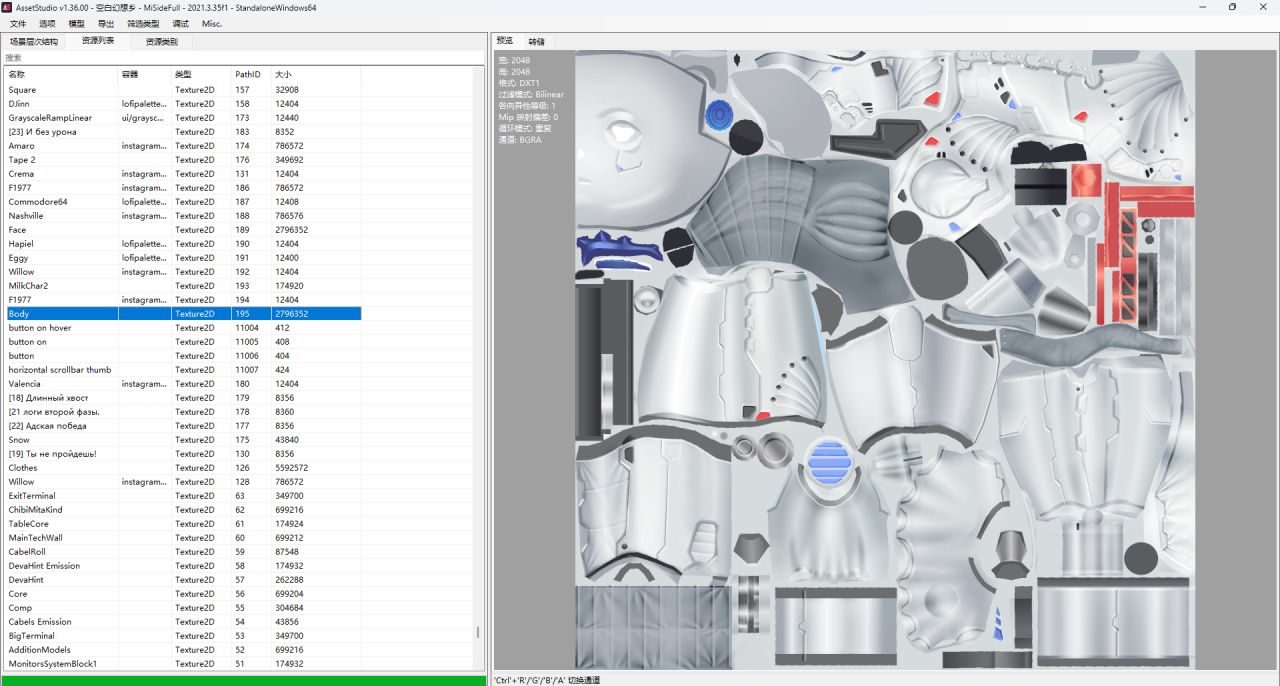Select the ChibiMitaKind asset row
Viewport: 1280px width, 686px height.
pos(183,510)
